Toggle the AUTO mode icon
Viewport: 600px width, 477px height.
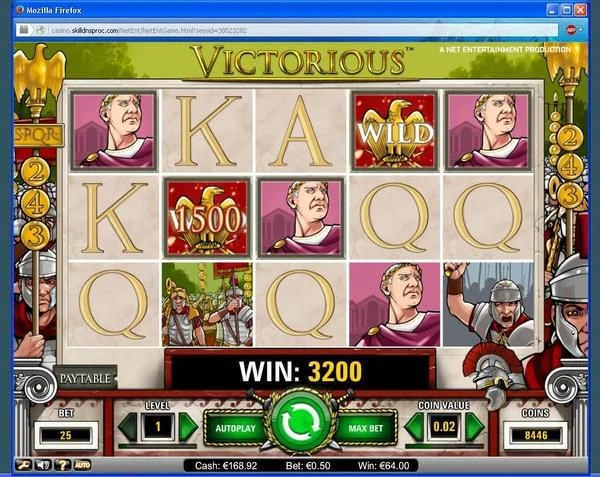[82, 465]
